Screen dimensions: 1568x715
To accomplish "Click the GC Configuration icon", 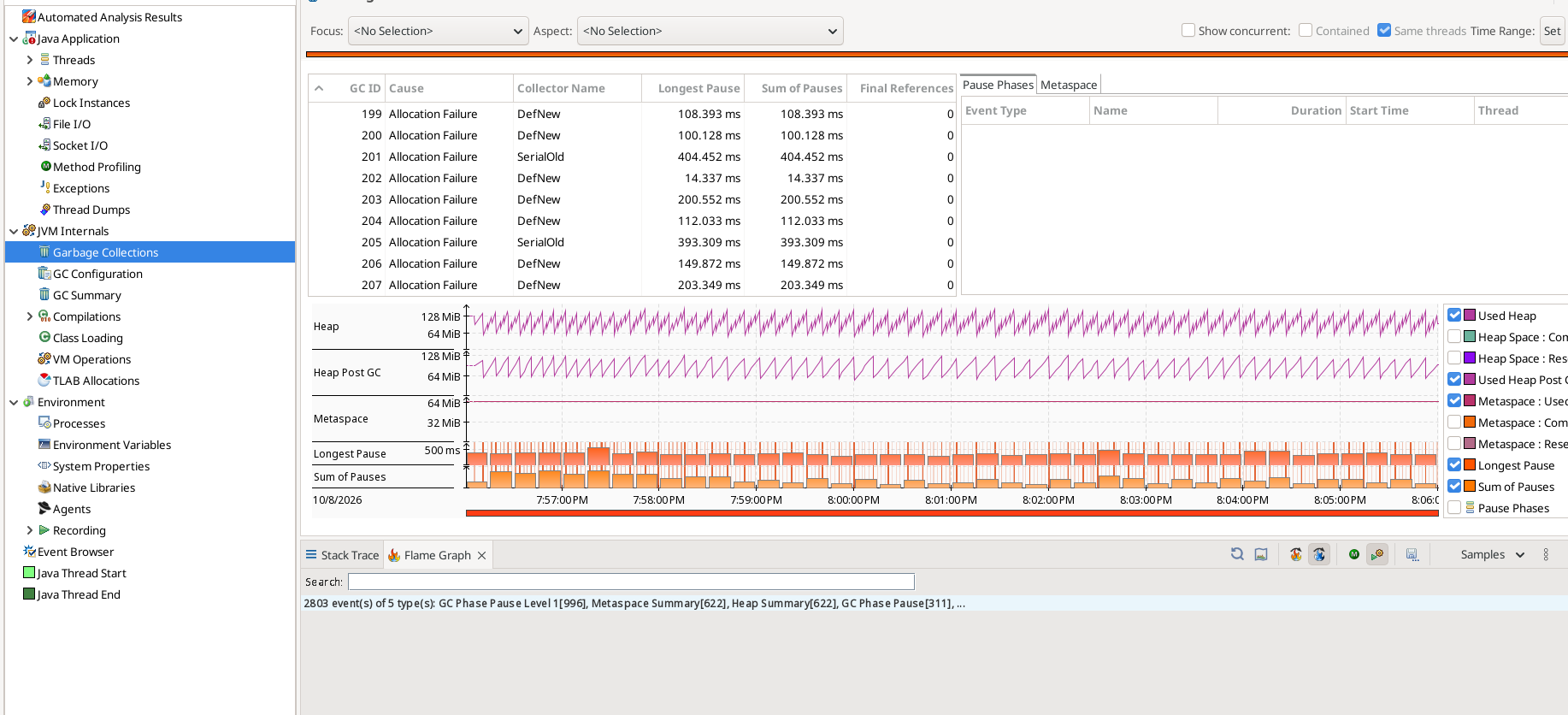I will pos(44,274).
